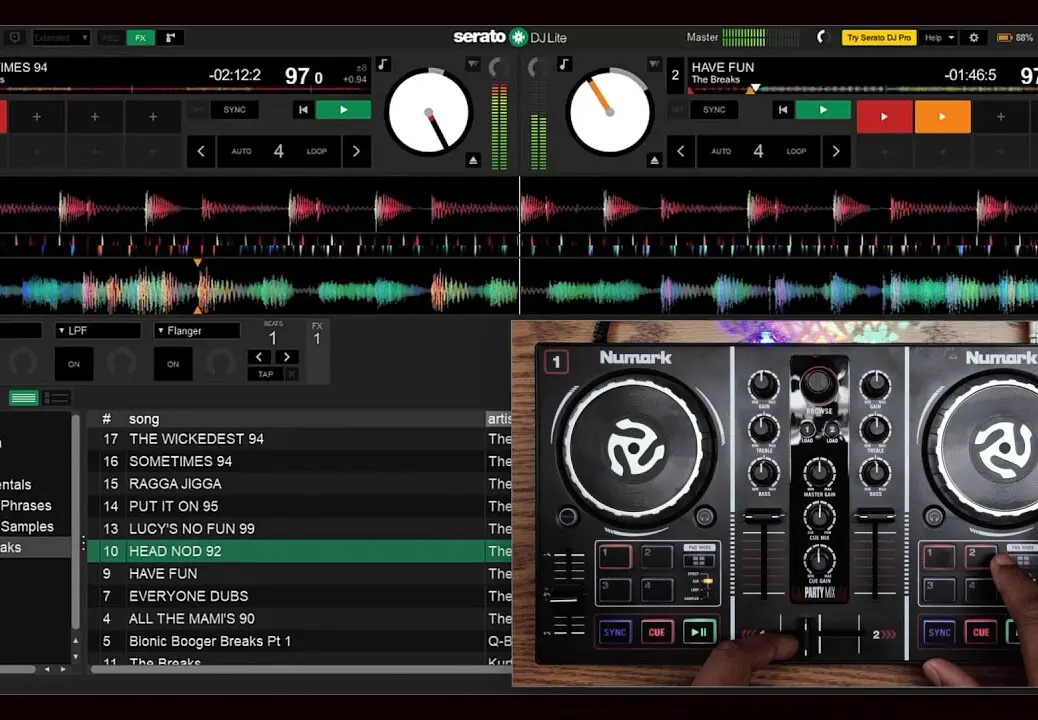Check the battery 88% indicator
This screenshot has height=720, width=1038.
click(x=1017, y=38)
